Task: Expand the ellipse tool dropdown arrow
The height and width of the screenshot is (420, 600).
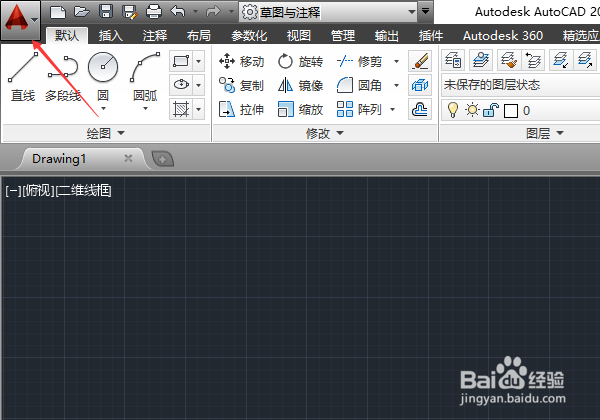Action: point(198,85)
